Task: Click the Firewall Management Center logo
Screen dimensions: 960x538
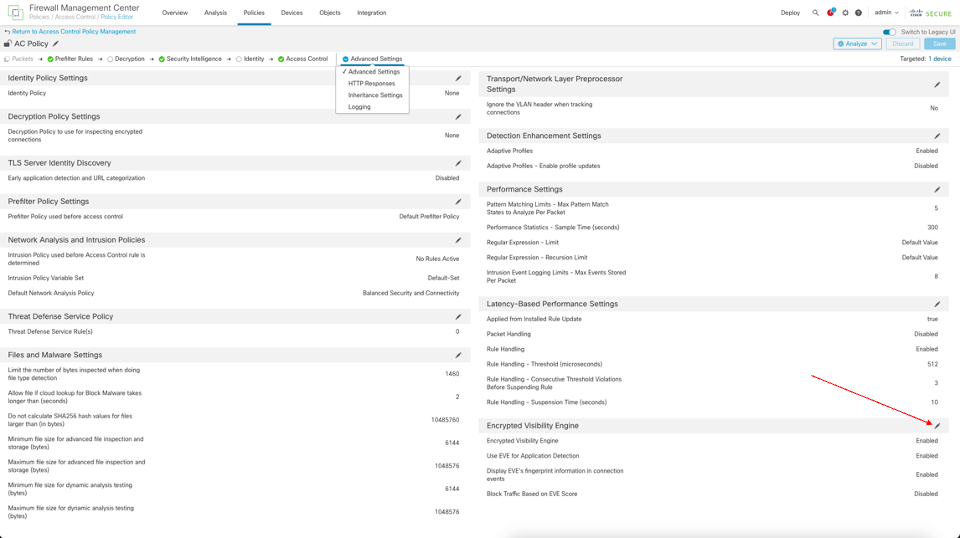Action: [15, 12]
